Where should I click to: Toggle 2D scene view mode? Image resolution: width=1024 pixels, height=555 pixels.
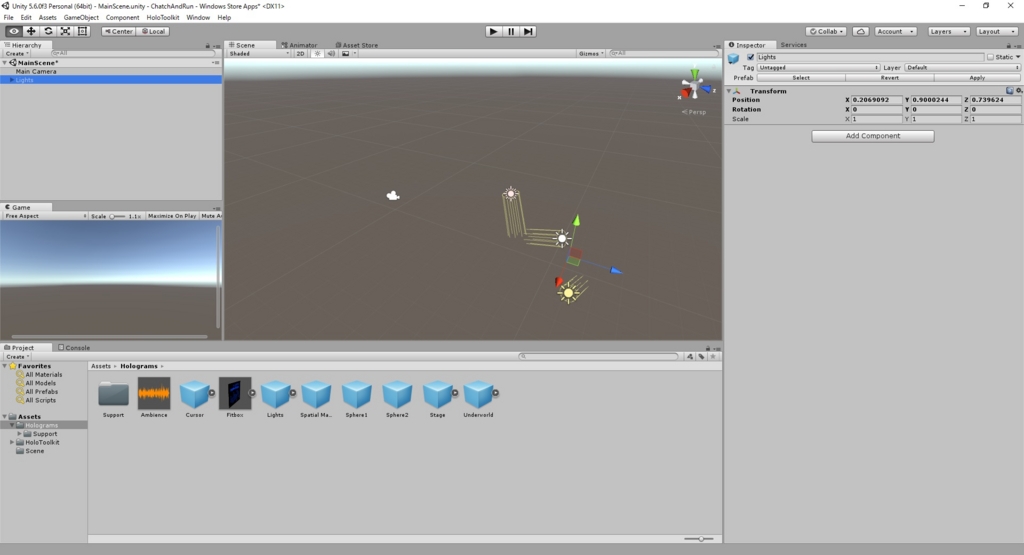tap(300, 54)
